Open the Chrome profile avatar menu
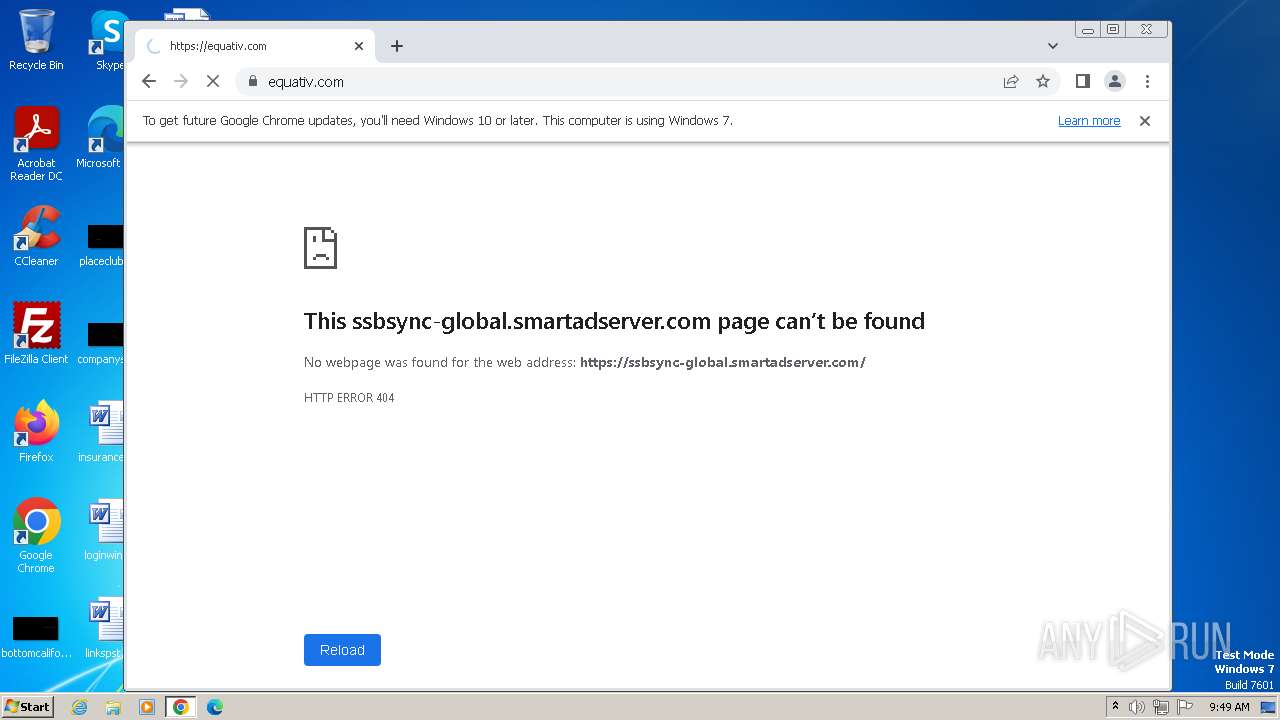 1115,82
